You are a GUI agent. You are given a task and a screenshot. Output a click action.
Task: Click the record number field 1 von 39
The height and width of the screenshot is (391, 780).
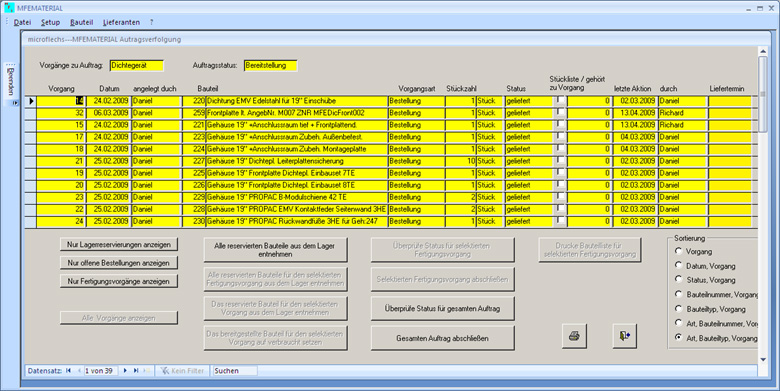[100, 371]
